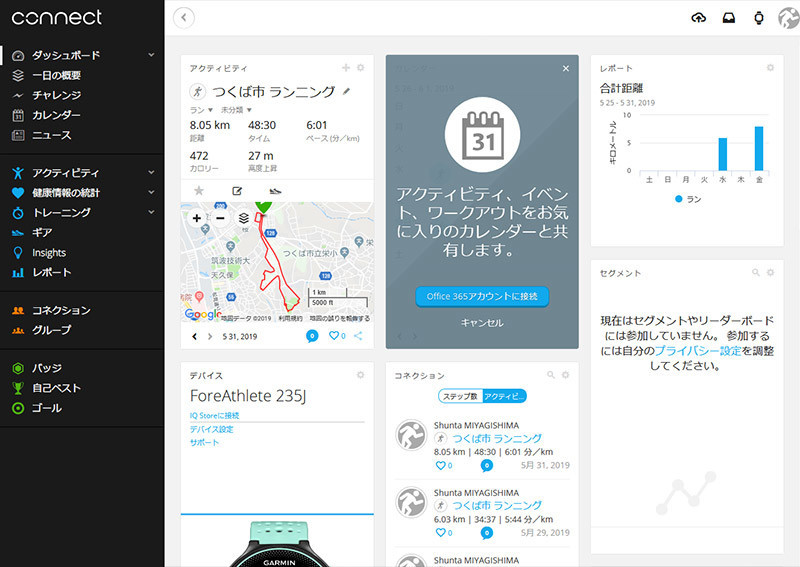
Task: Edit the activity title with the pencil icon
Action: pos(346,91)
